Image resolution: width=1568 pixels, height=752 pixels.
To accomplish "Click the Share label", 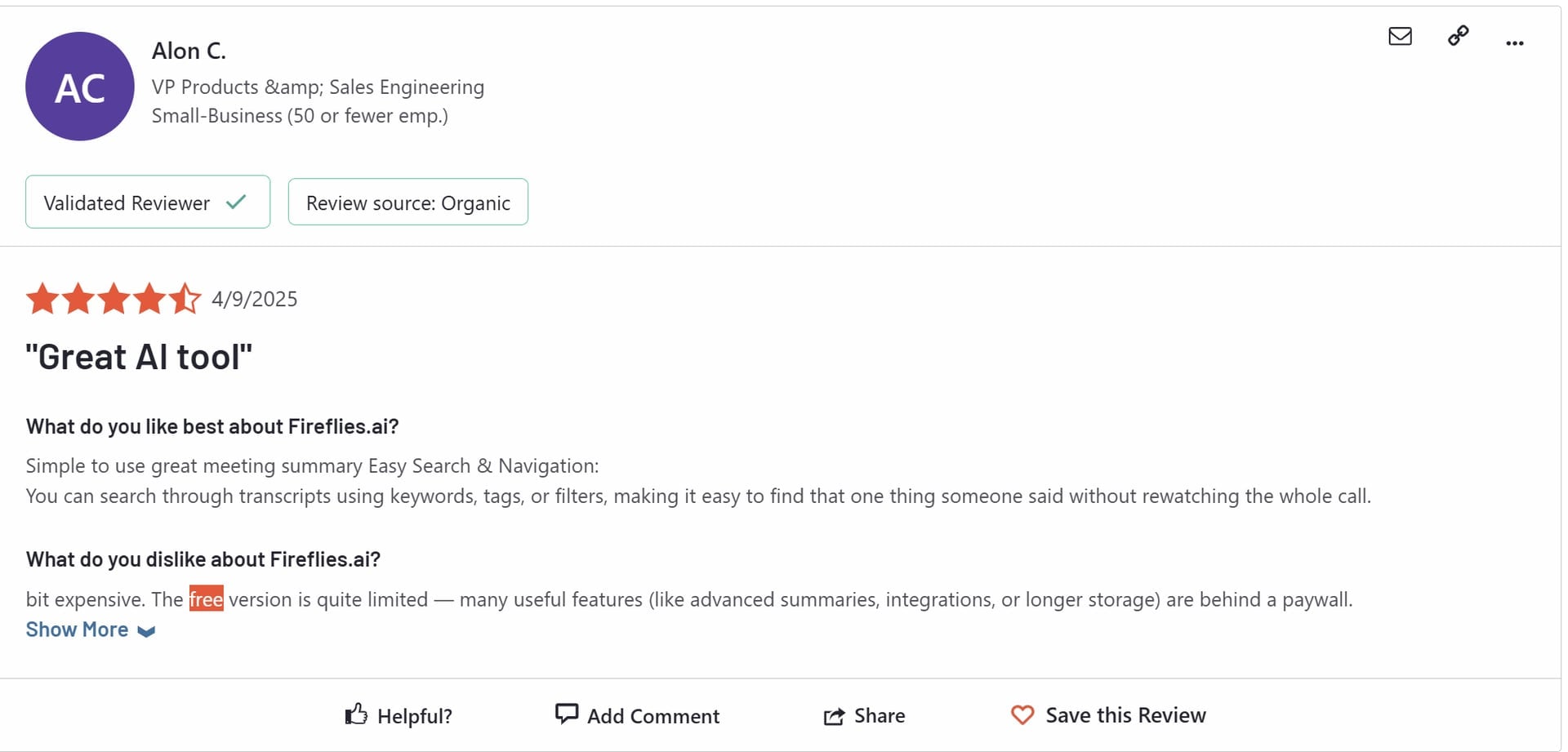I will click(x=880, y=715).
